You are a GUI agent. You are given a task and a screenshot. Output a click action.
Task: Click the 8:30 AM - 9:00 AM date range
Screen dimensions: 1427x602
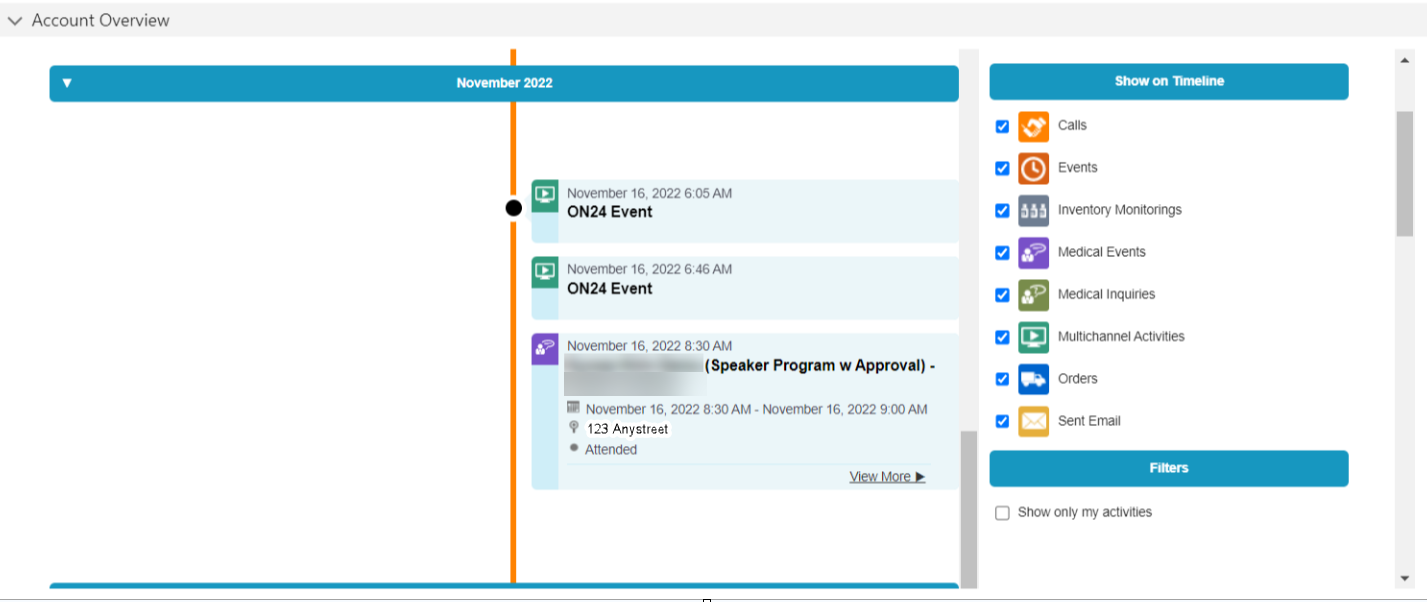coord(756,409)
